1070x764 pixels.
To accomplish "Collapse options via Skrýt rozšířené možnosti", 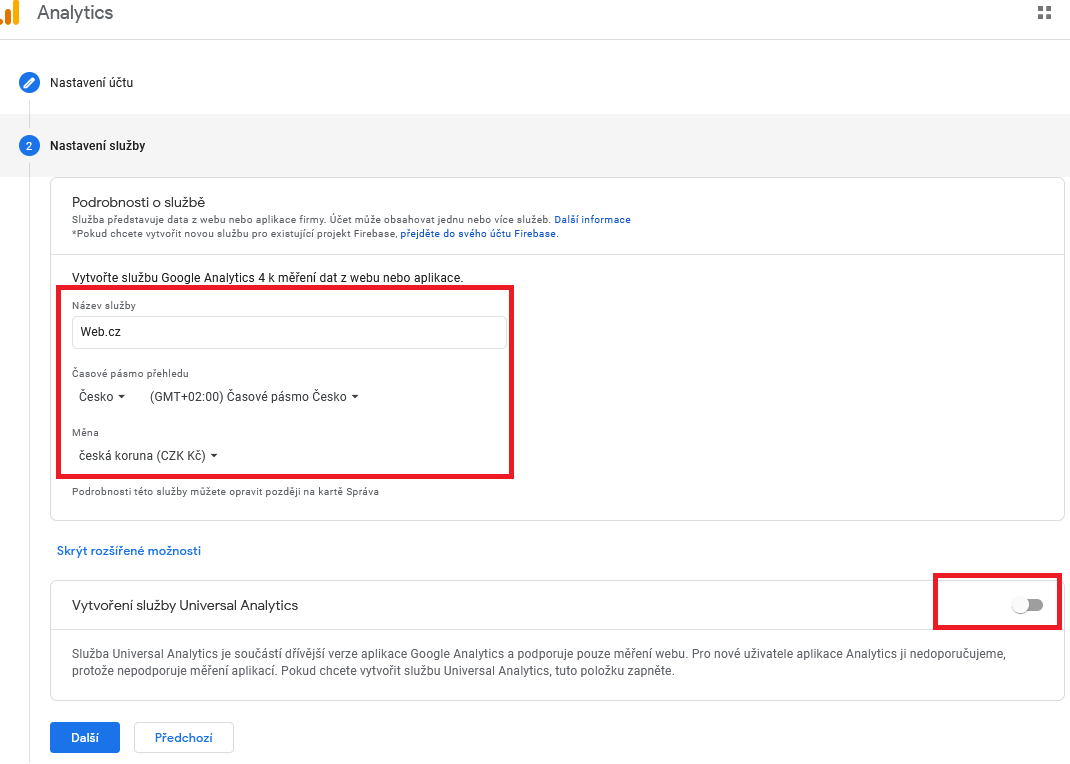I will click(129, 550).
